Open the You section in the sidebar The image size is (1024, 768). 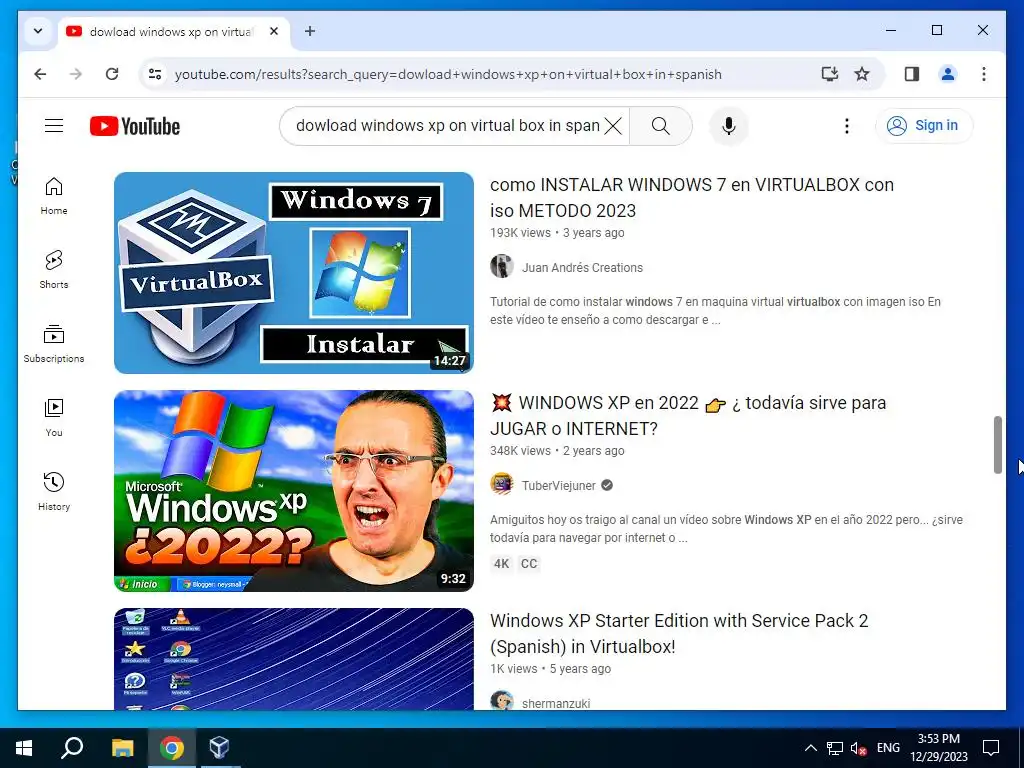coord(54,418)
